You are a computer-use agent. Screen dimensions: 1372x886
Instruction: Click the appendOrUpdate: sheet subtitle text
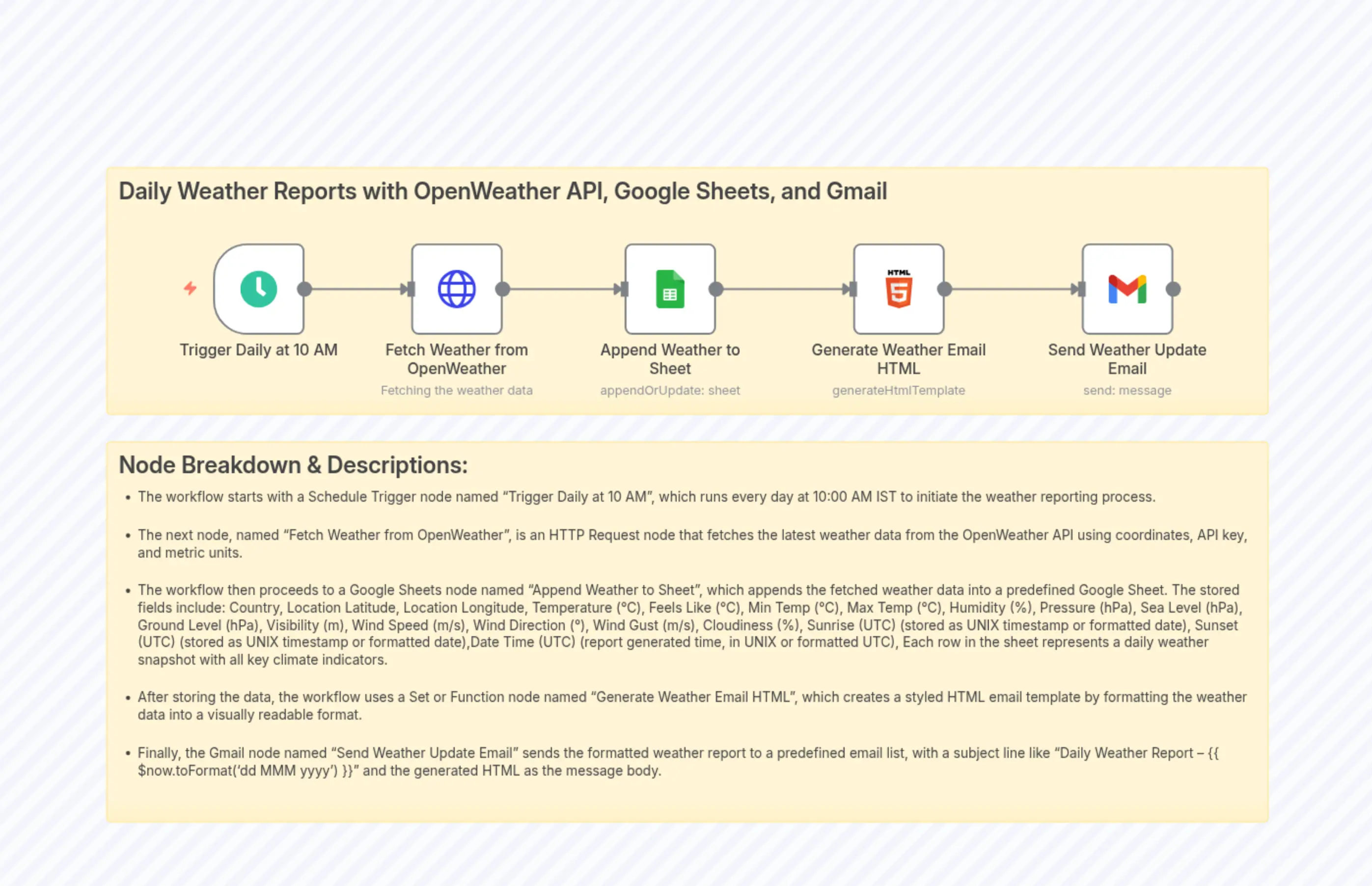(669, 390)
